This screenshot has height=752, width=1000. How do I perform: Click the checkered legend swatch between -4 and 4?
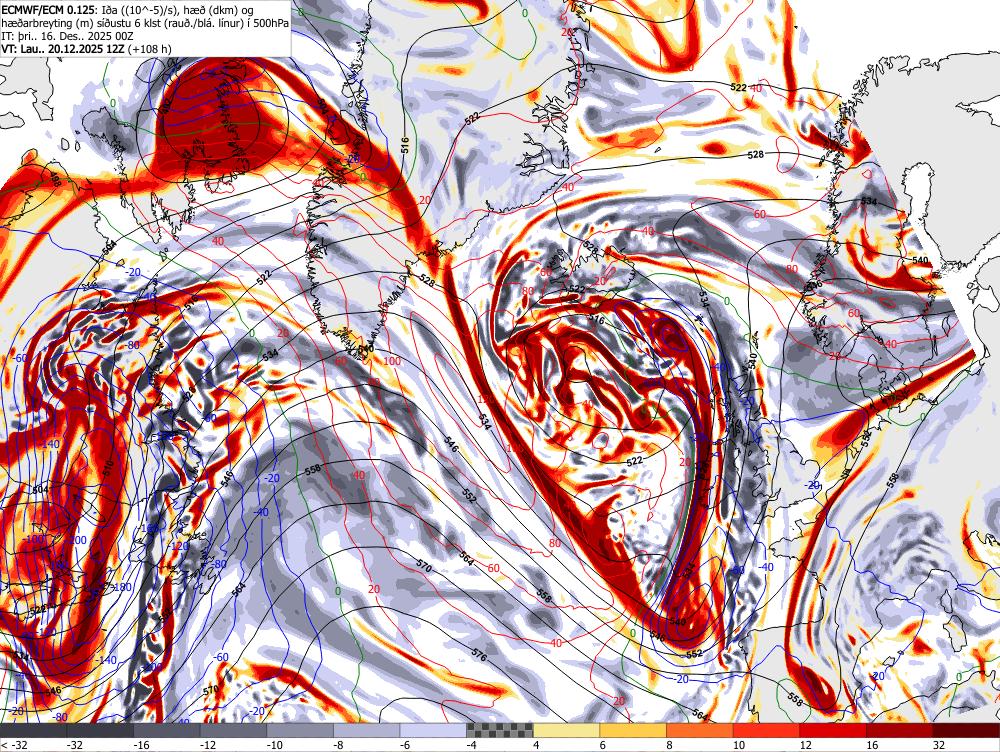pos(499,730)
